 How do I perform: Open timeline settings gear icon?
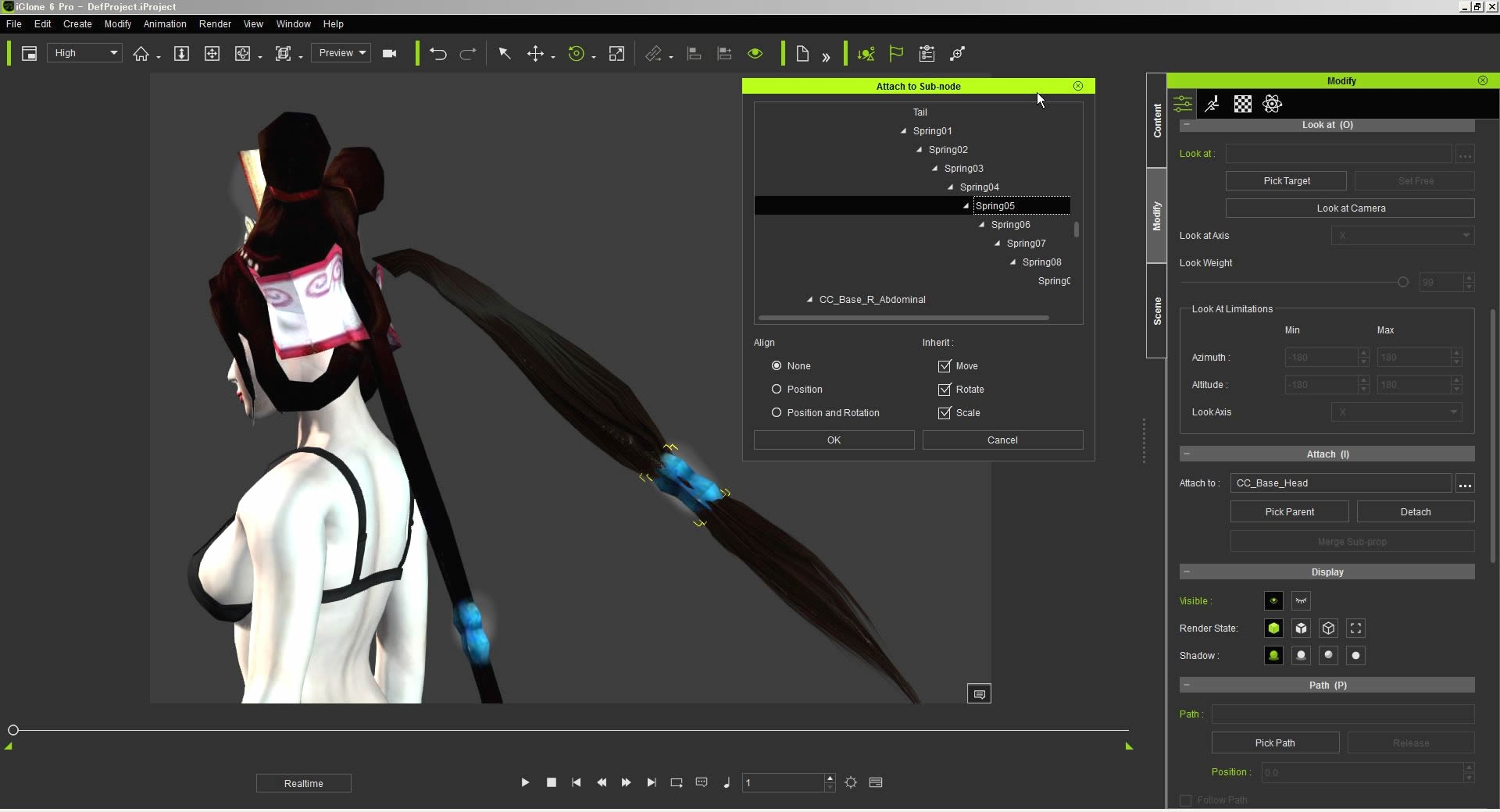851,782
